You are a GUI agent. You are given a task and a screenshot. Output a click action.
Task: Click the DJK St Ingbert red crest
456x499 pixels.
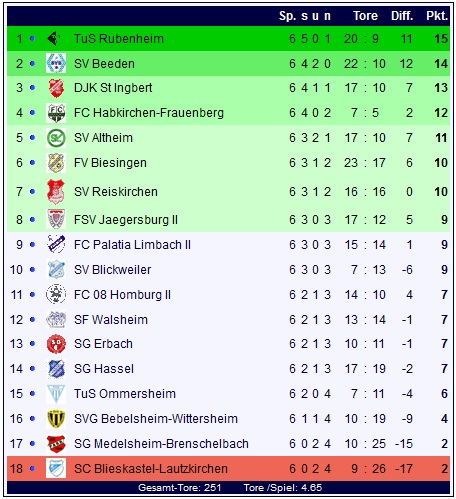click(x=56, y=88)
